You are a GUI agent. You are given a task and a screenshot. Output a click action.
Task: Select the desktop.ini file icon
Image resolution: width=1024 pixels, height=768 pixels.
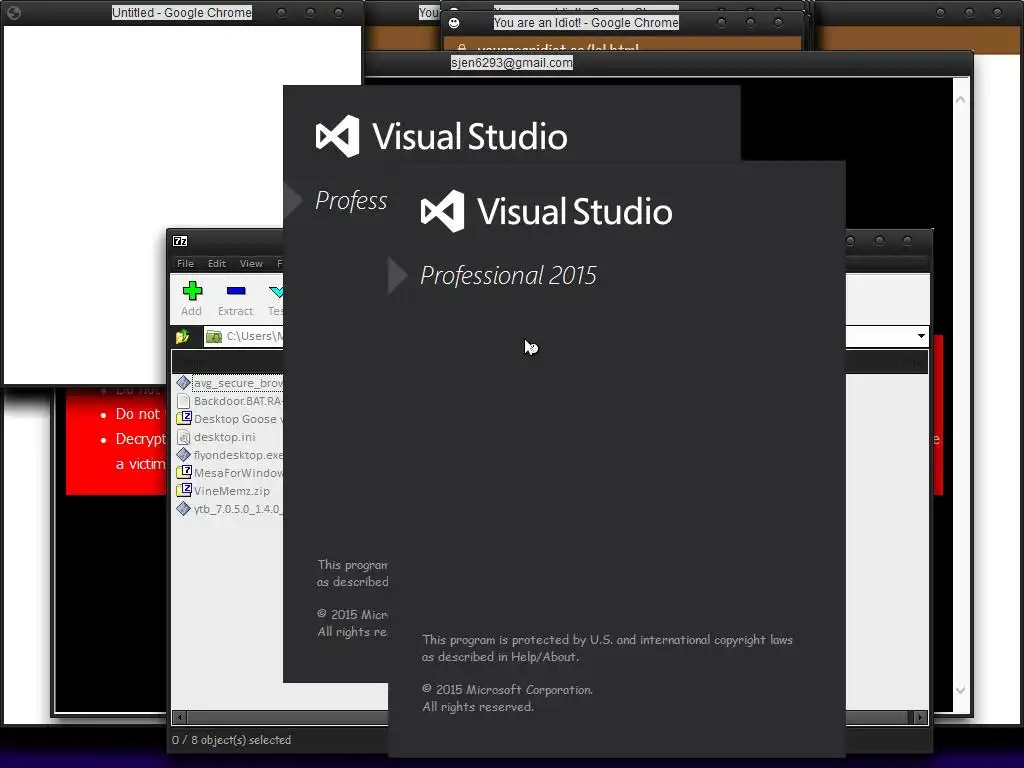click(x=184, y=437)
